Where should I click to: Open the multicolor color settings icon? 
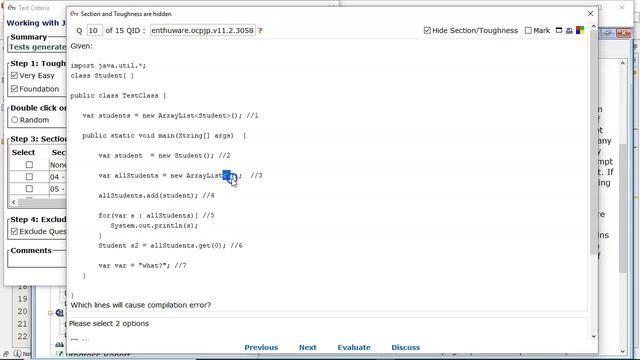click(580, 30)
